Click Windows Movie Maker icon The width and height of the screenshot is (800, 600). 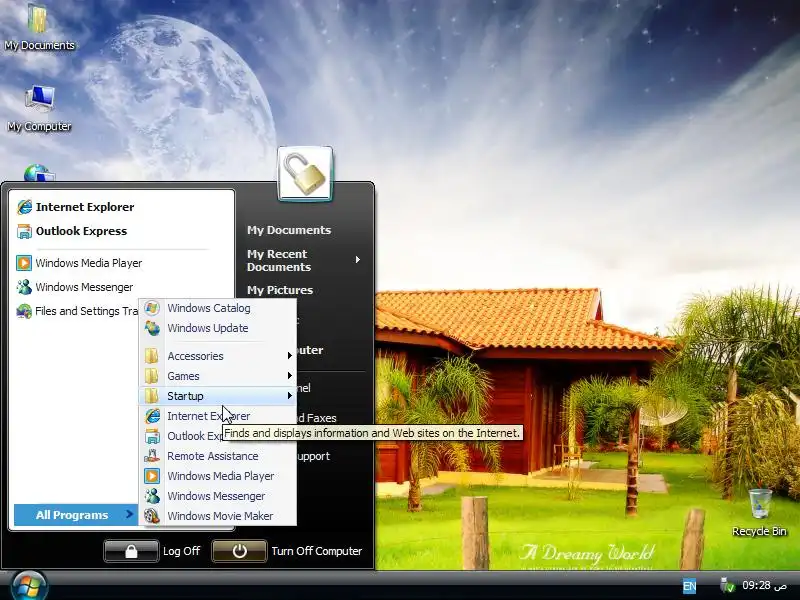coord(152,516)
